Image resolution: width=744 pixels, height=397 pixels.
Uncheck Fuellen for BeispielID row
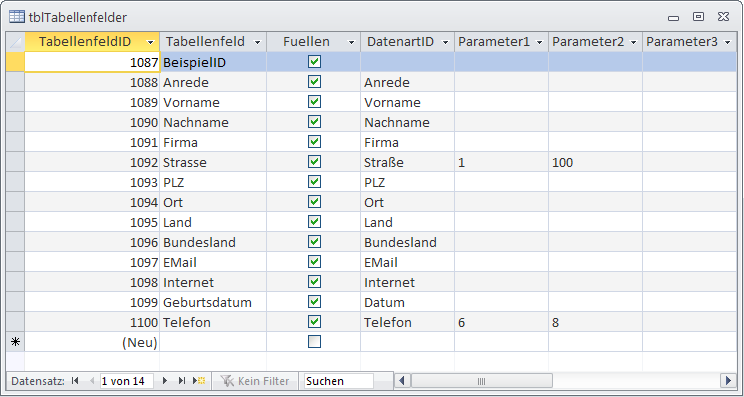click(x=314, y=62)
